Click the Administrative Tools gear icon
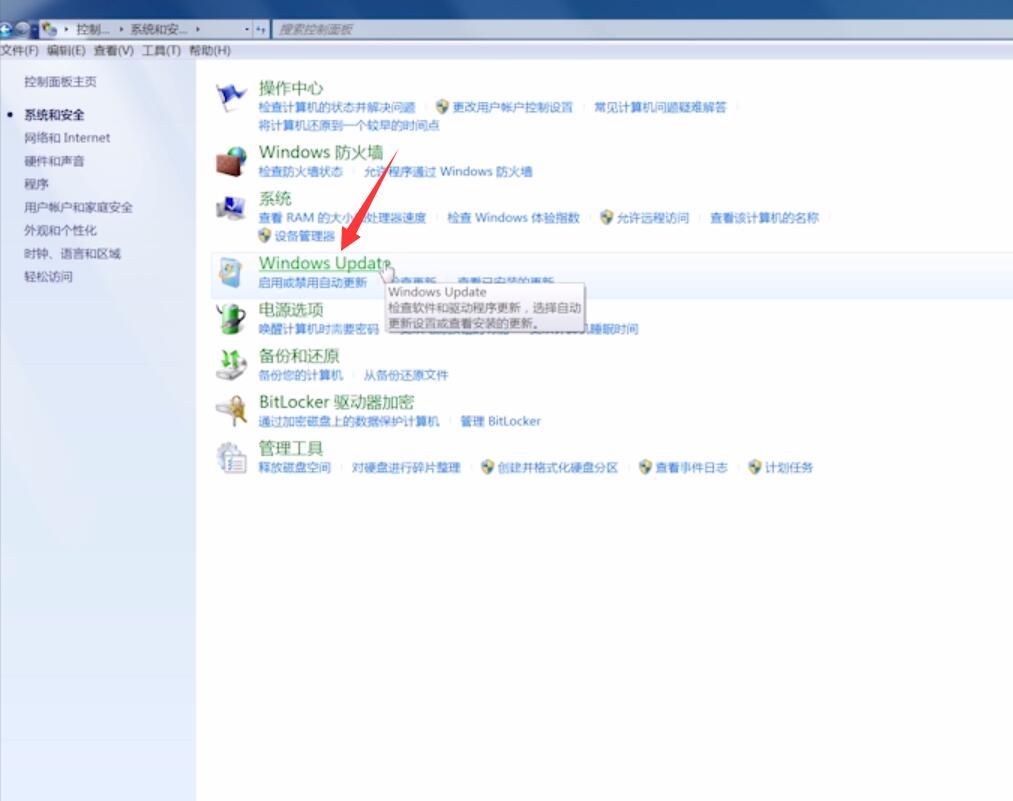 coord(232,458)
